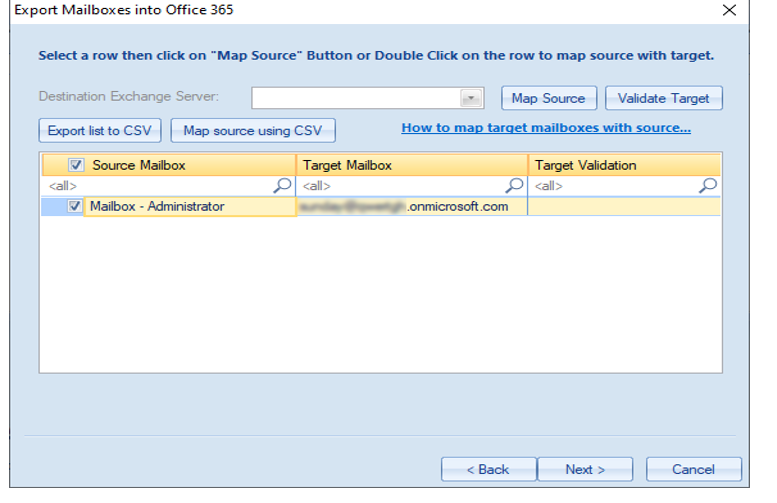Open the How to map target mailboxes link

point(546,128)
